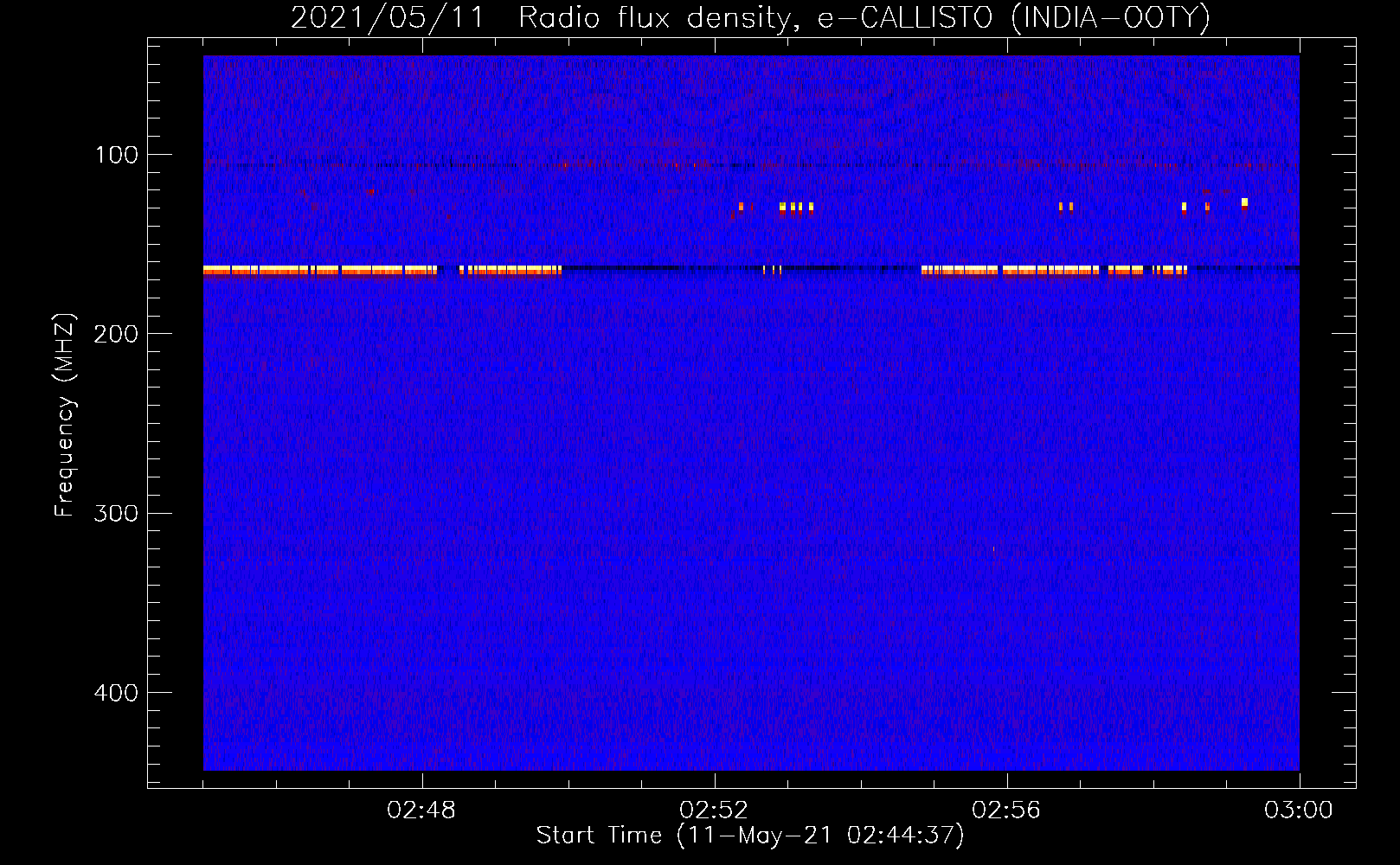
Task: Click the '300' frequency tick label
Action: tap(116, 513)
